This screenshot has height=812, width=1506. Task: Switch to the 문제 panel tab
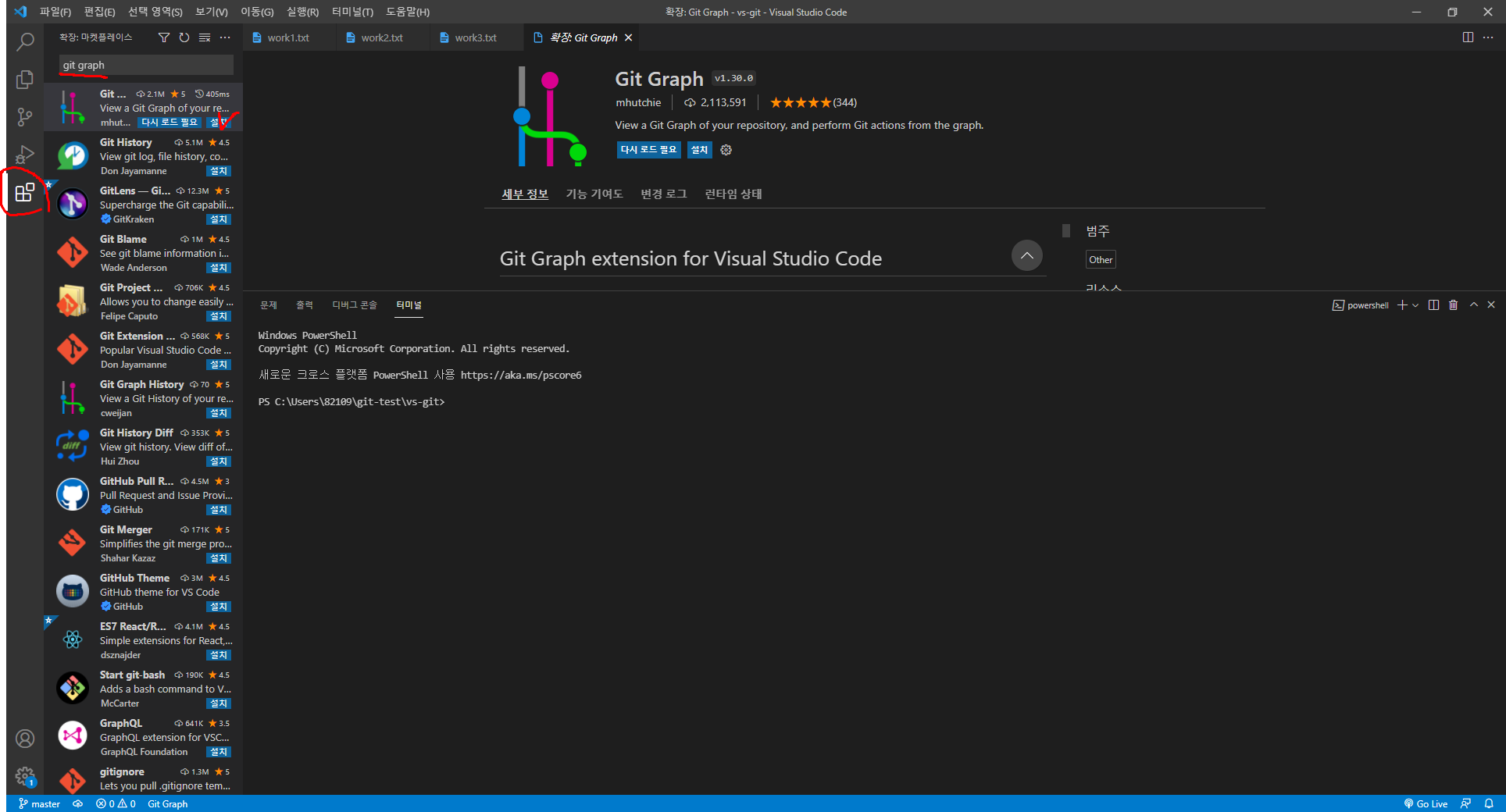(269, 305)
